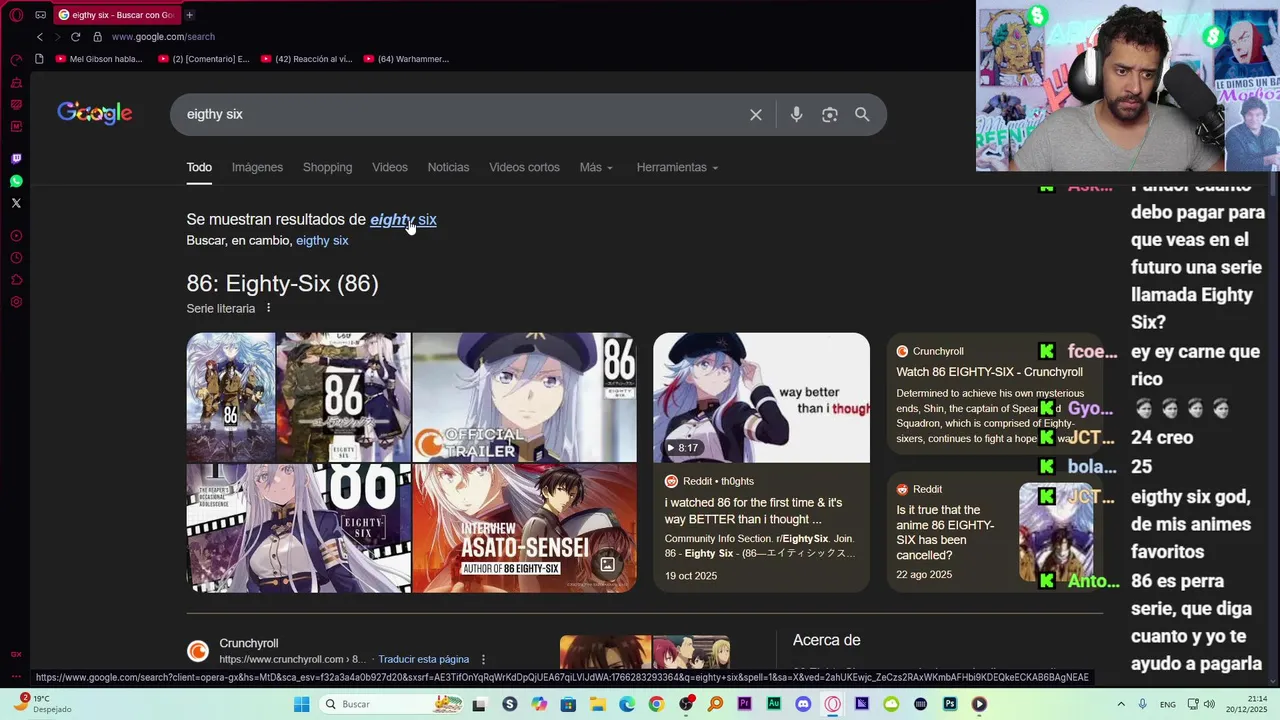Switch to the Videos tab
This screenshot has height=720, width=1280.
click(x=390, y=167)
